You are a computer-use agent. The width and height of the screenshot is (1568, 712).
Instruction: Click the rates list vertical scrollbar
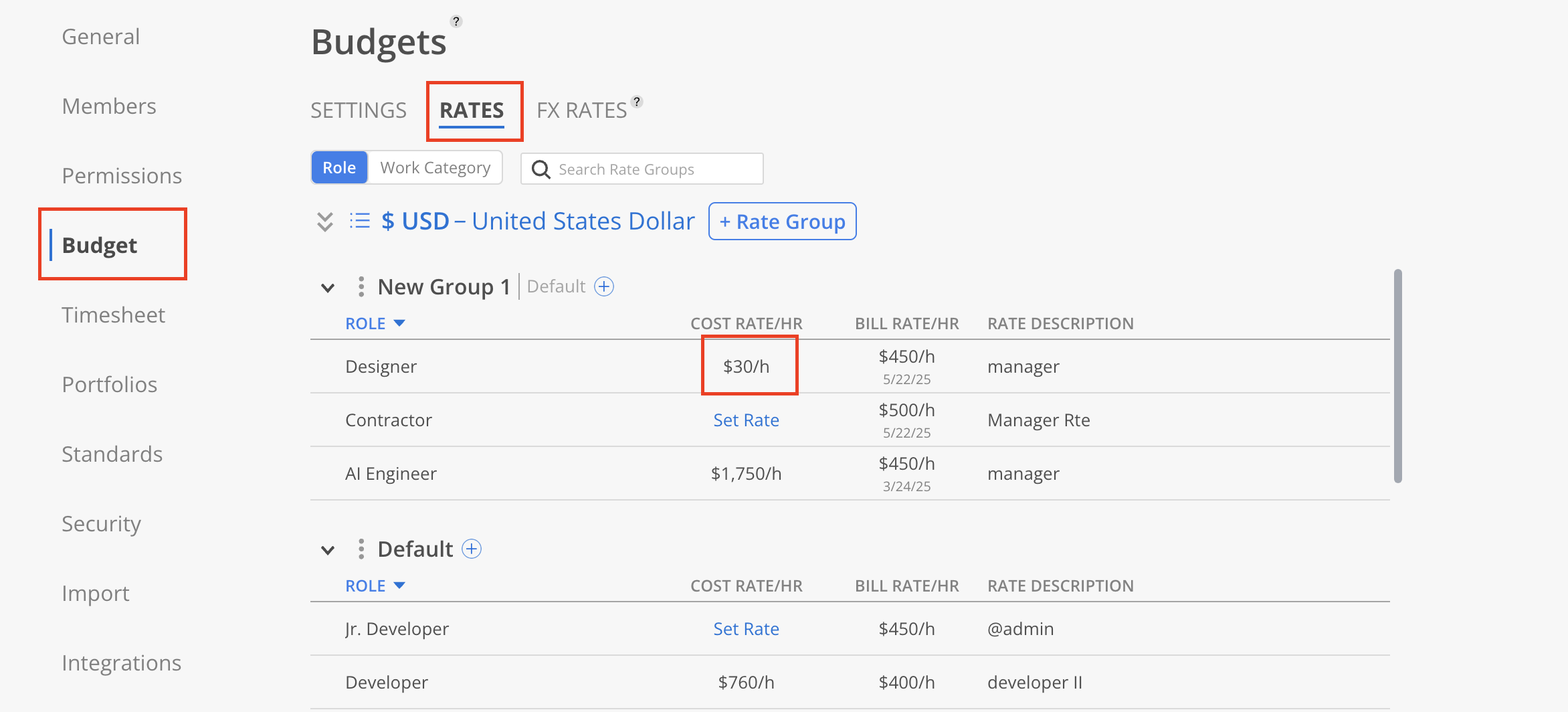pyautogui.click(x=1397, y=375)
